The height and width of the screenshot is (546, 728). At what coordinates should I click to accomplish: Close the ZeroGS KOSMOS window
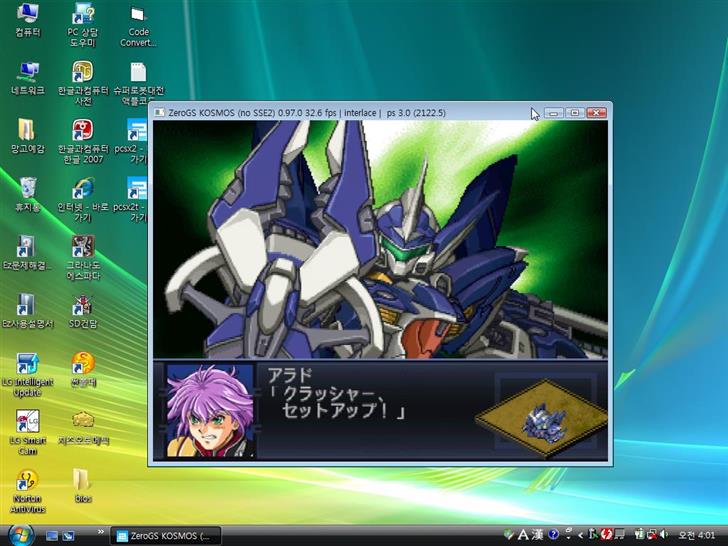point(596,112)
